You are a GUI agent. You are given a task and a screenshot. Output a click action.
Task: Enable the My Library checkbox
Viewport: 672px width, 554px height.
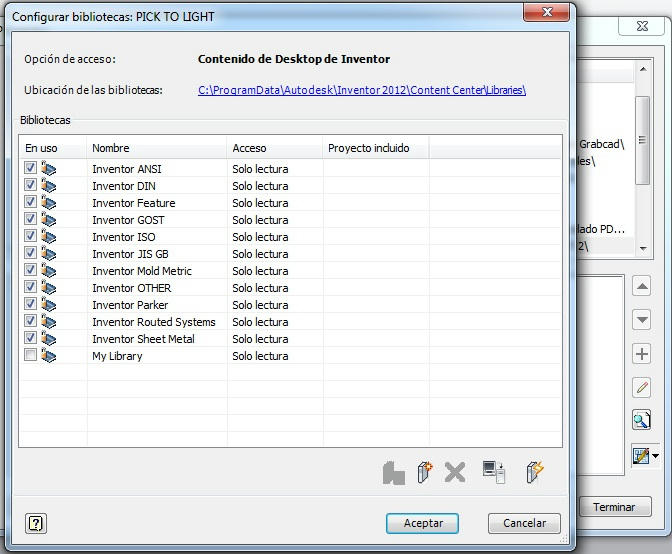coord(30,355)
